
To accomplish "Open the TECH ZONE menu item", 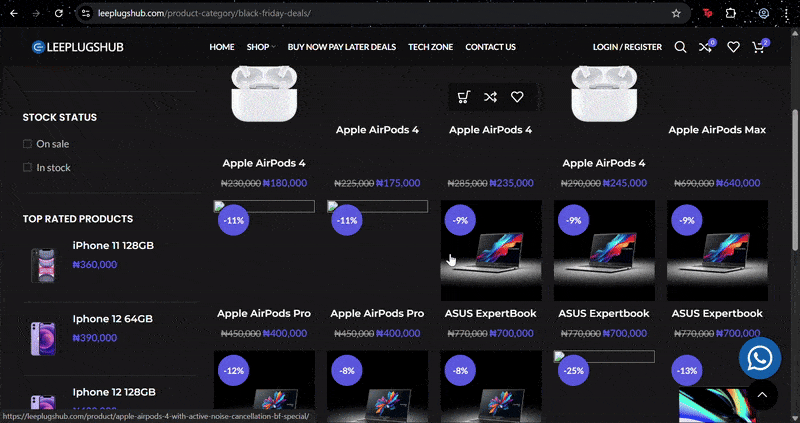I will 431,47.
